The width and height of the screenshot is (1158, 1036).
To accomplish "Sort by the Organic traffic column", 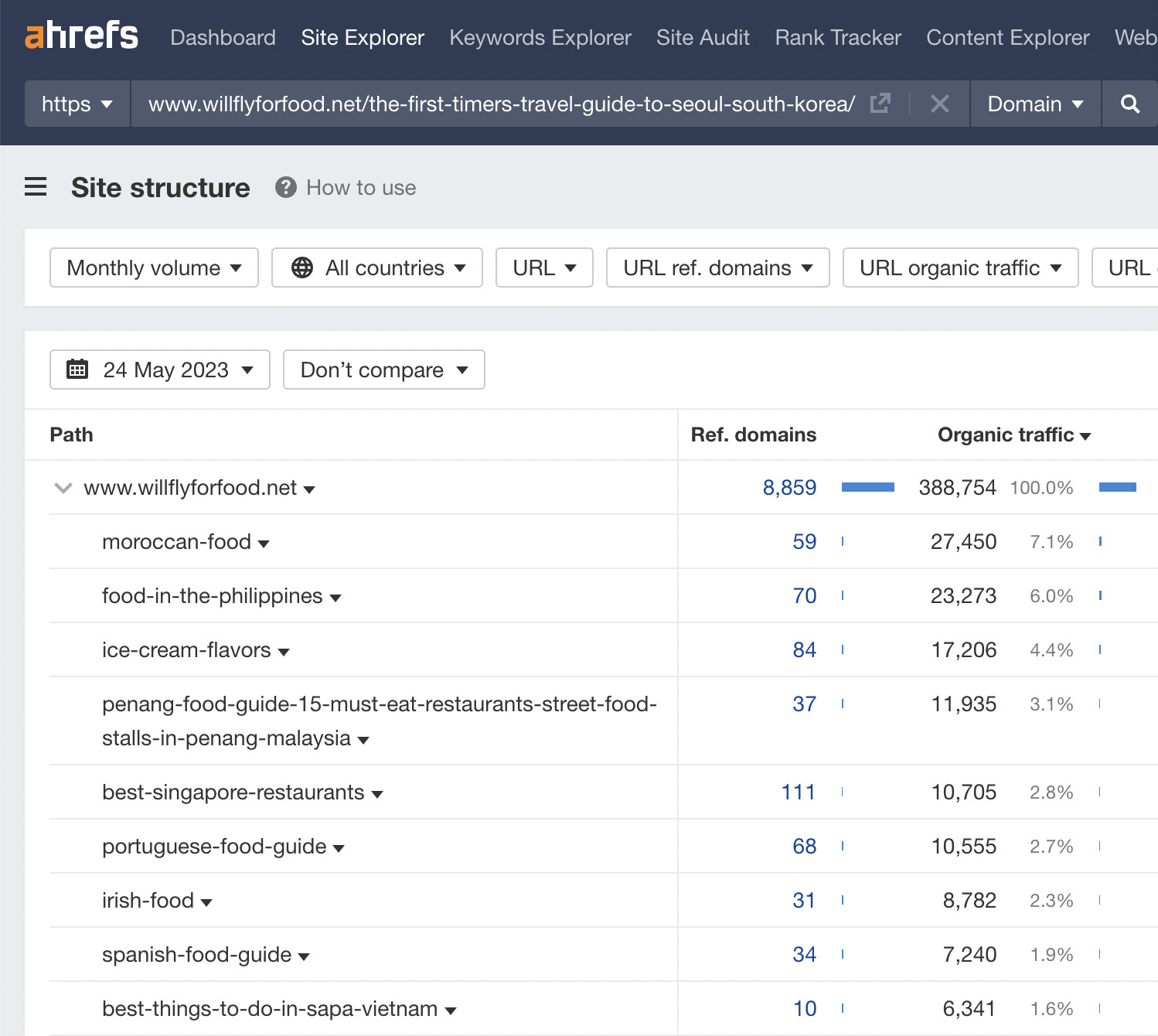I will pyautogui.click(x=1015, y=435).
